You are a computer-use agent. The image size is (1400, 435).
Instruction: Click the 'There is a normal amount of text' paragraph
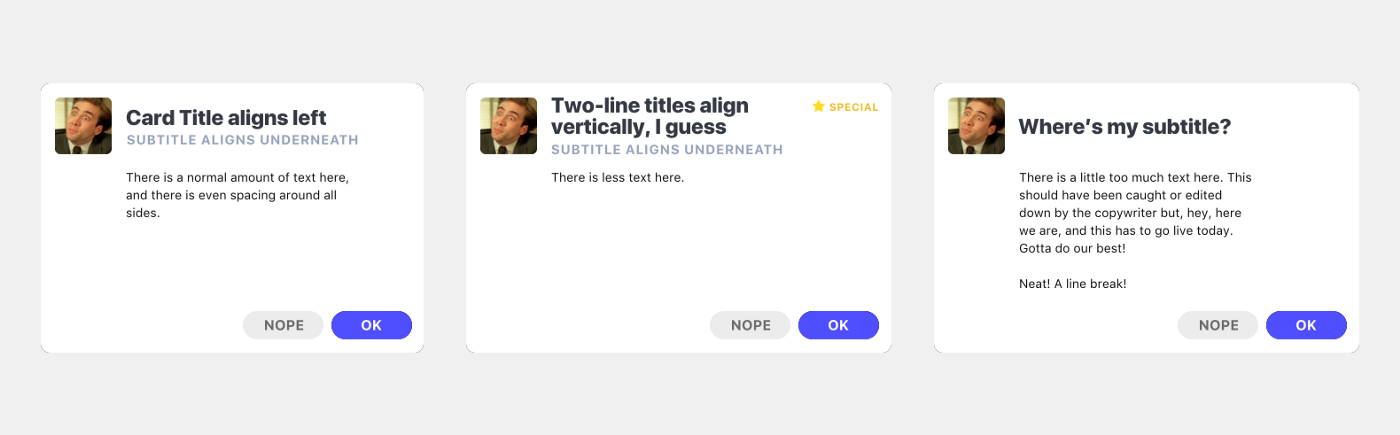tap(237, 195)
